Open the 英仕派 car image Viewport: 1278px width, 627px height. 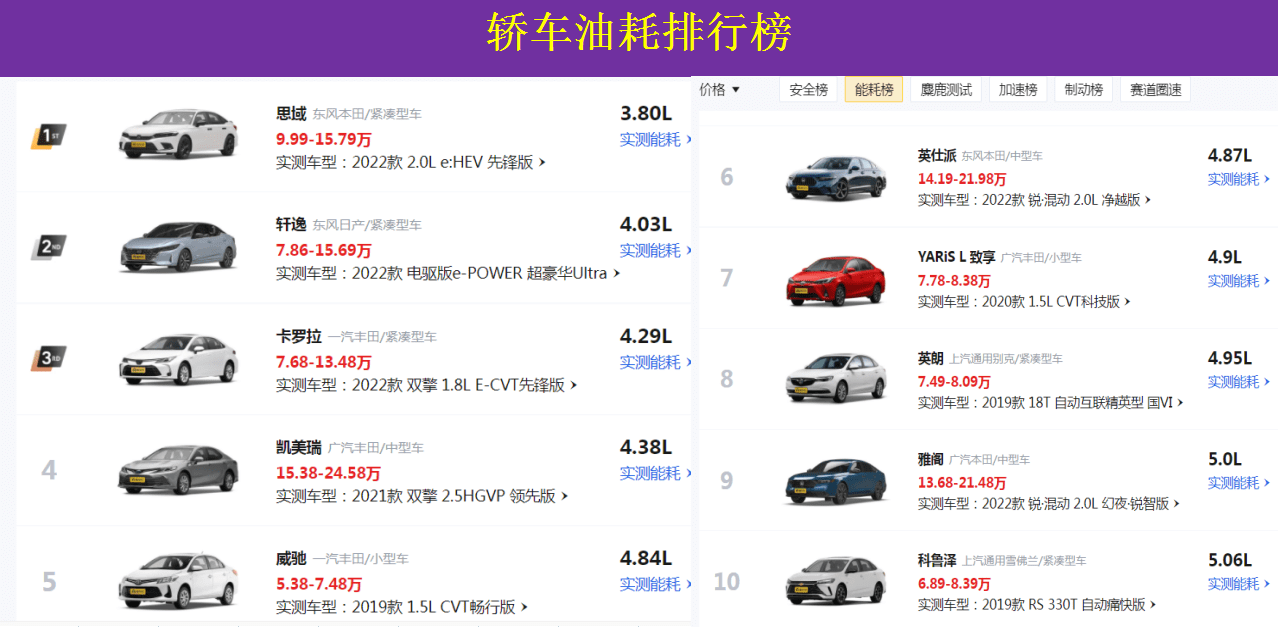coord(836,178)
